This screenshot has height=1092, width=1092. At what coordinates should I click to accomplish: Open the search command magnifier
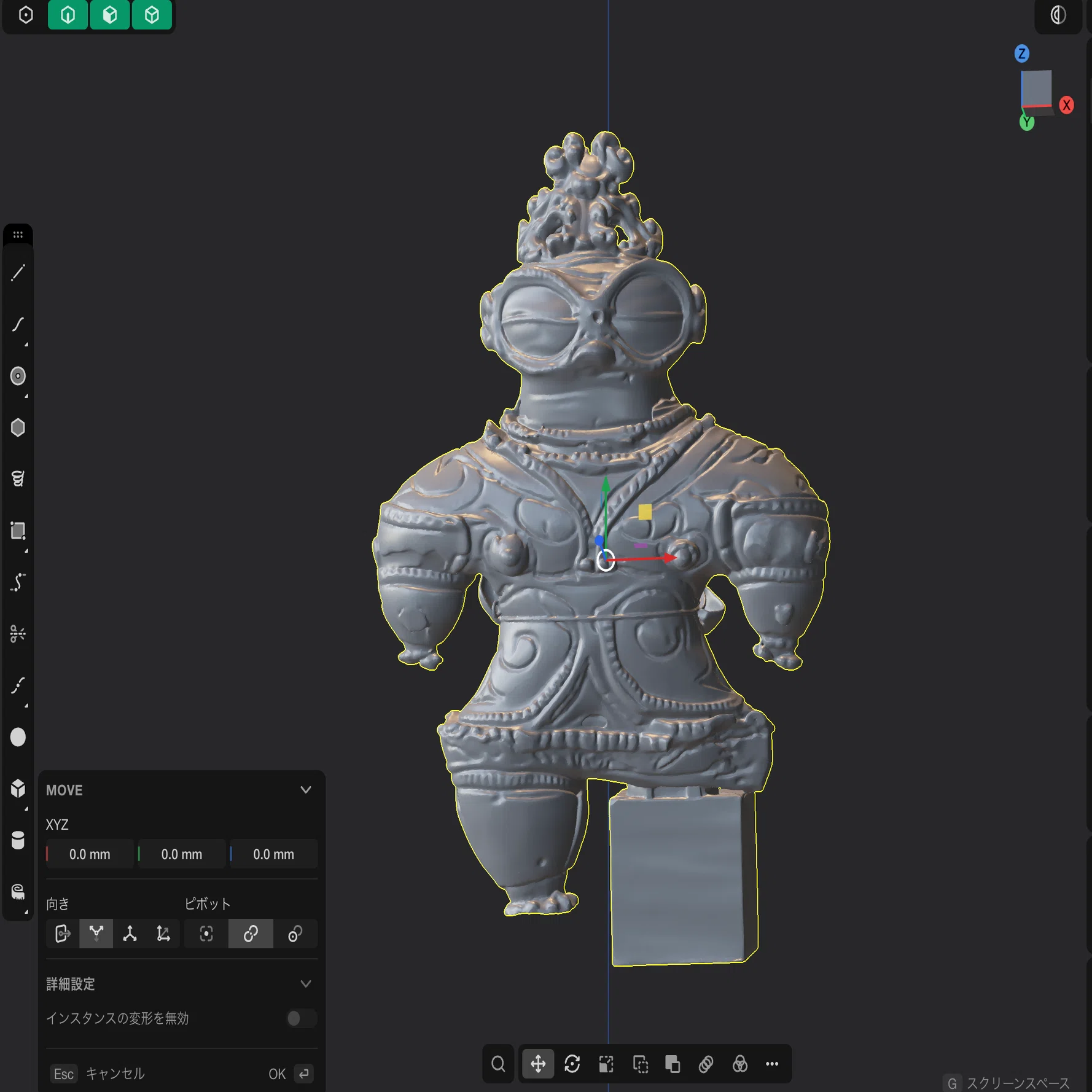pos(498,1064)
